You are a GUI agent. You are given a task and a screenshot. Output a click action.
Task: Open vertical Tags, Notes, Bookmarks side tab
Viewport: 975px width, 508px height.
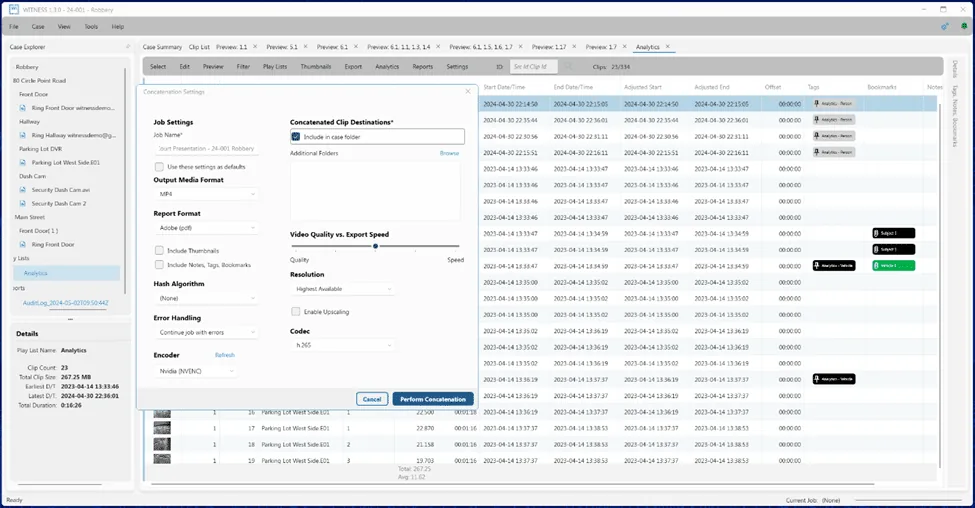pyautogui.click(x=955, y=115)
